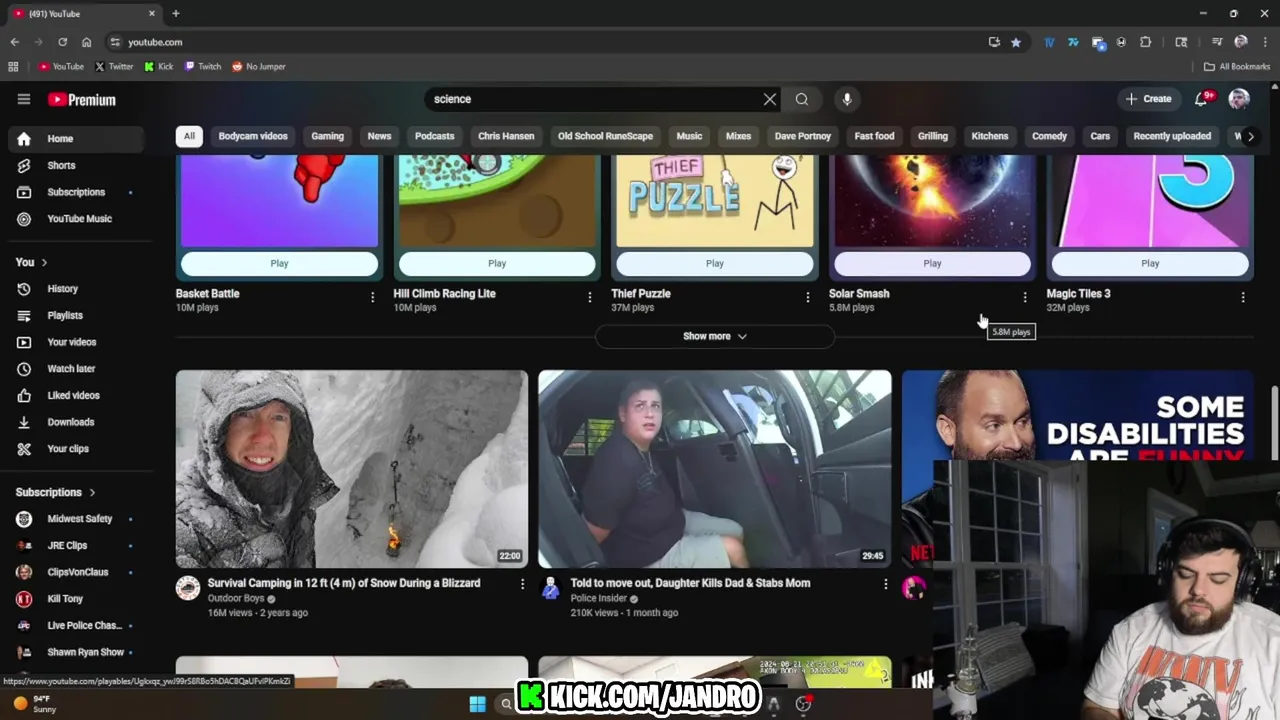The height and width of the screenshot is (720, 1280).
Task: Play the Solar Smash game
Action: (x=932, y=263)
